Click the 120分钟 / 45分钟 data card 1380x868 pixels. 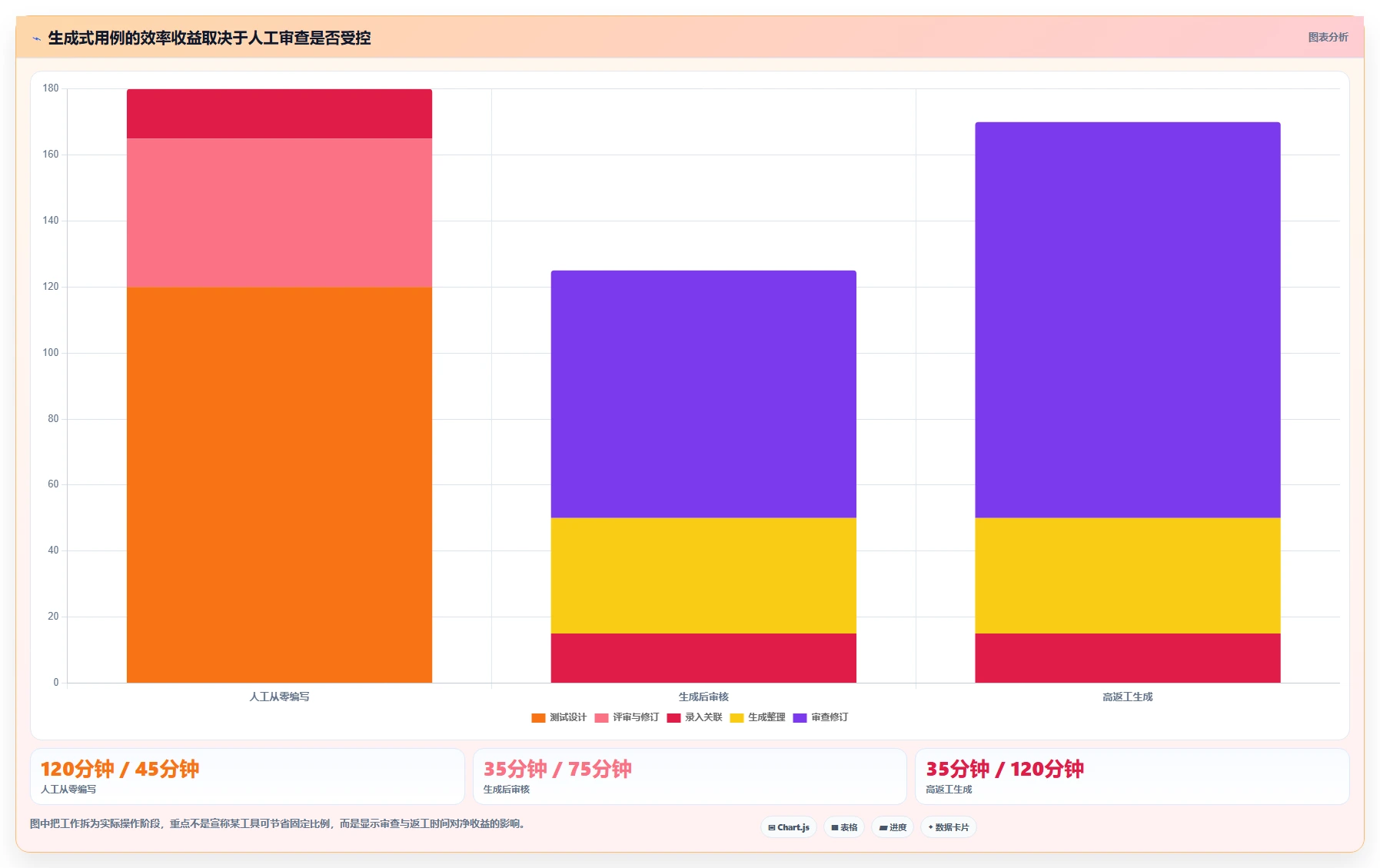(x=248, y=777)
